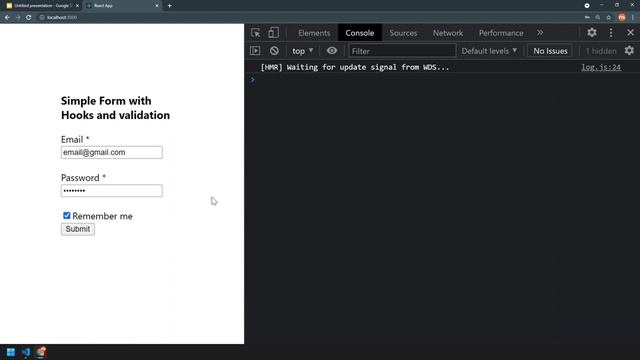Open saved password key icon
The width and height of the screenshot is (640, 360).
tap(587, 18)
